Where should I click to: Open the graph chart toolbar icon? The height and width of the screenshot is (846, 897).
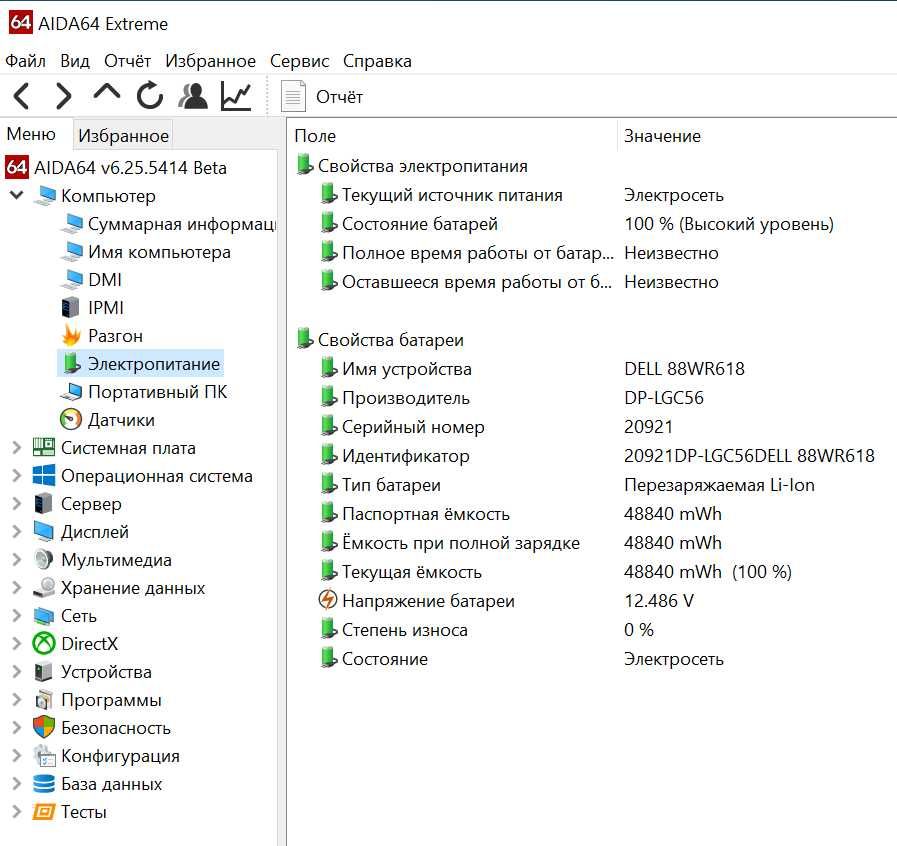pyautogui.click(x=236, y=96)
